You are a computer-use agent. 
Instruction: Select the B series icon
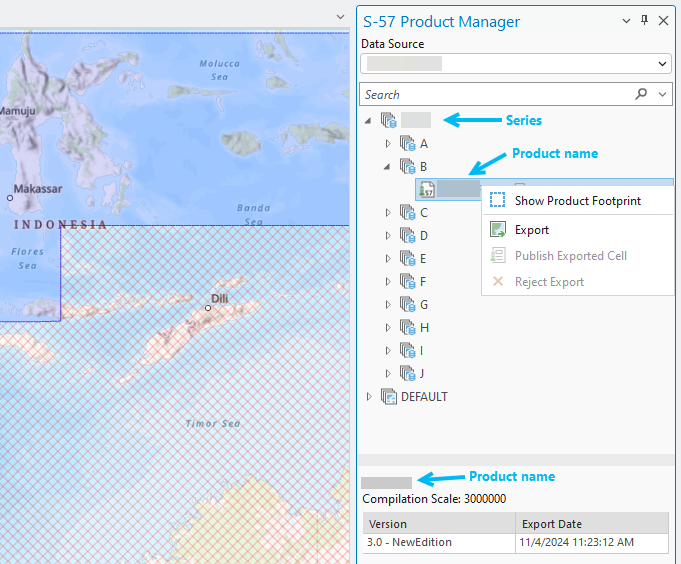407,166
